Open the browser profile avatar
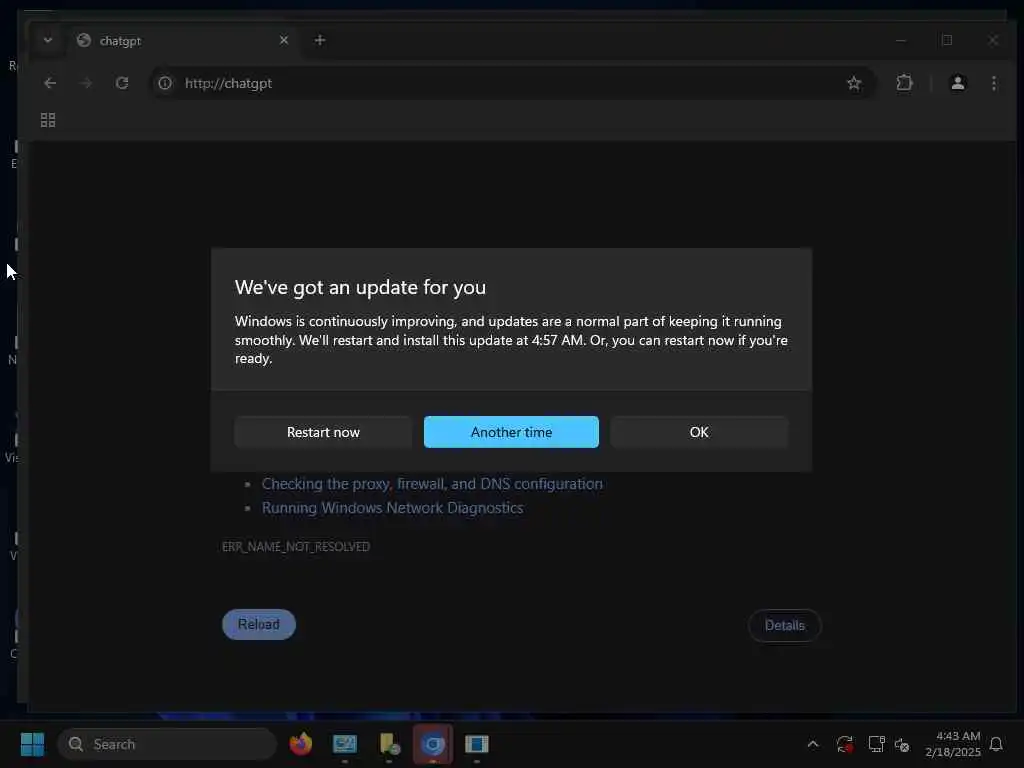This screenshot has width=1024, height=768. pyautogui.click(x=958, y=83)
